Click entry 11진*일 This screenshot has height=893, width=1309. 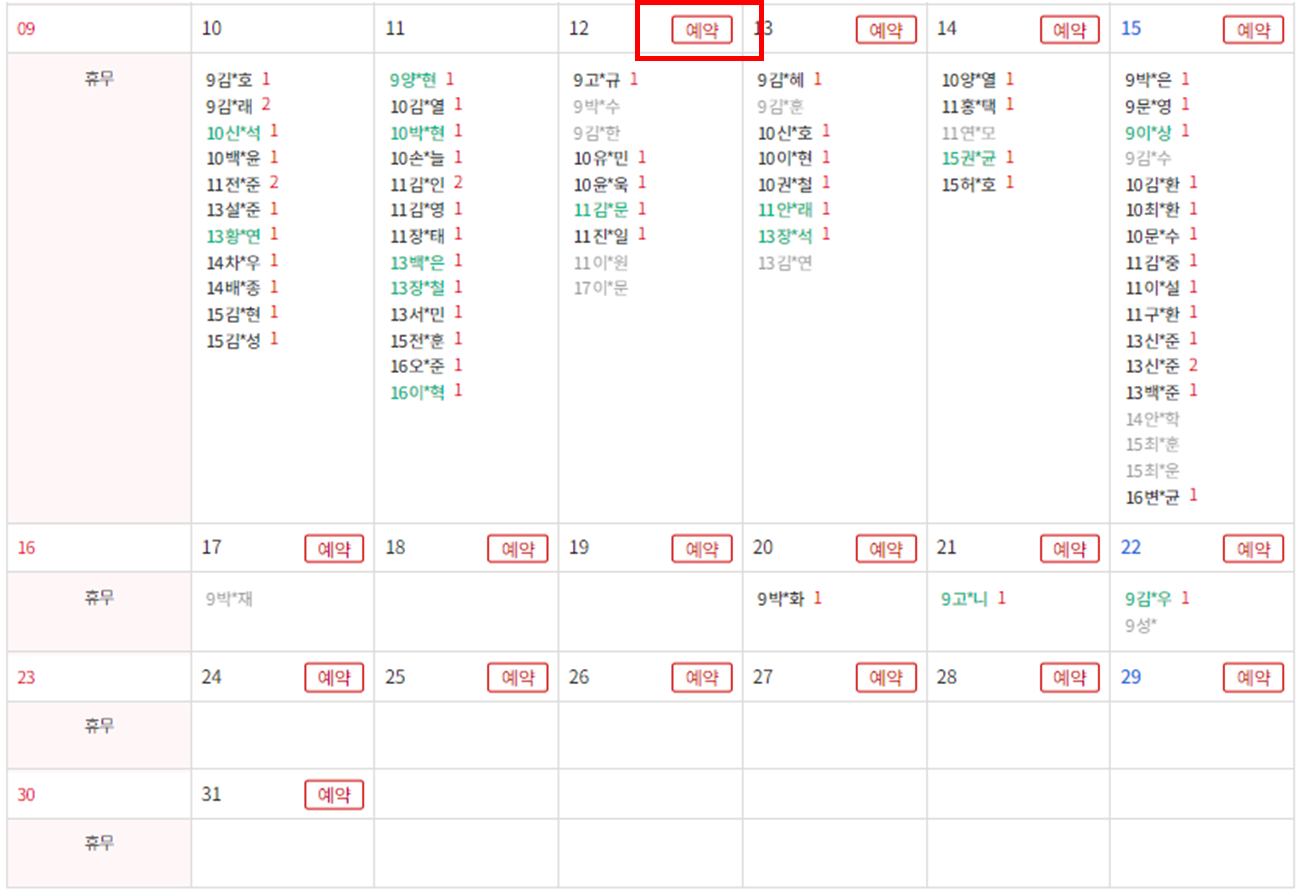[602, 236]
